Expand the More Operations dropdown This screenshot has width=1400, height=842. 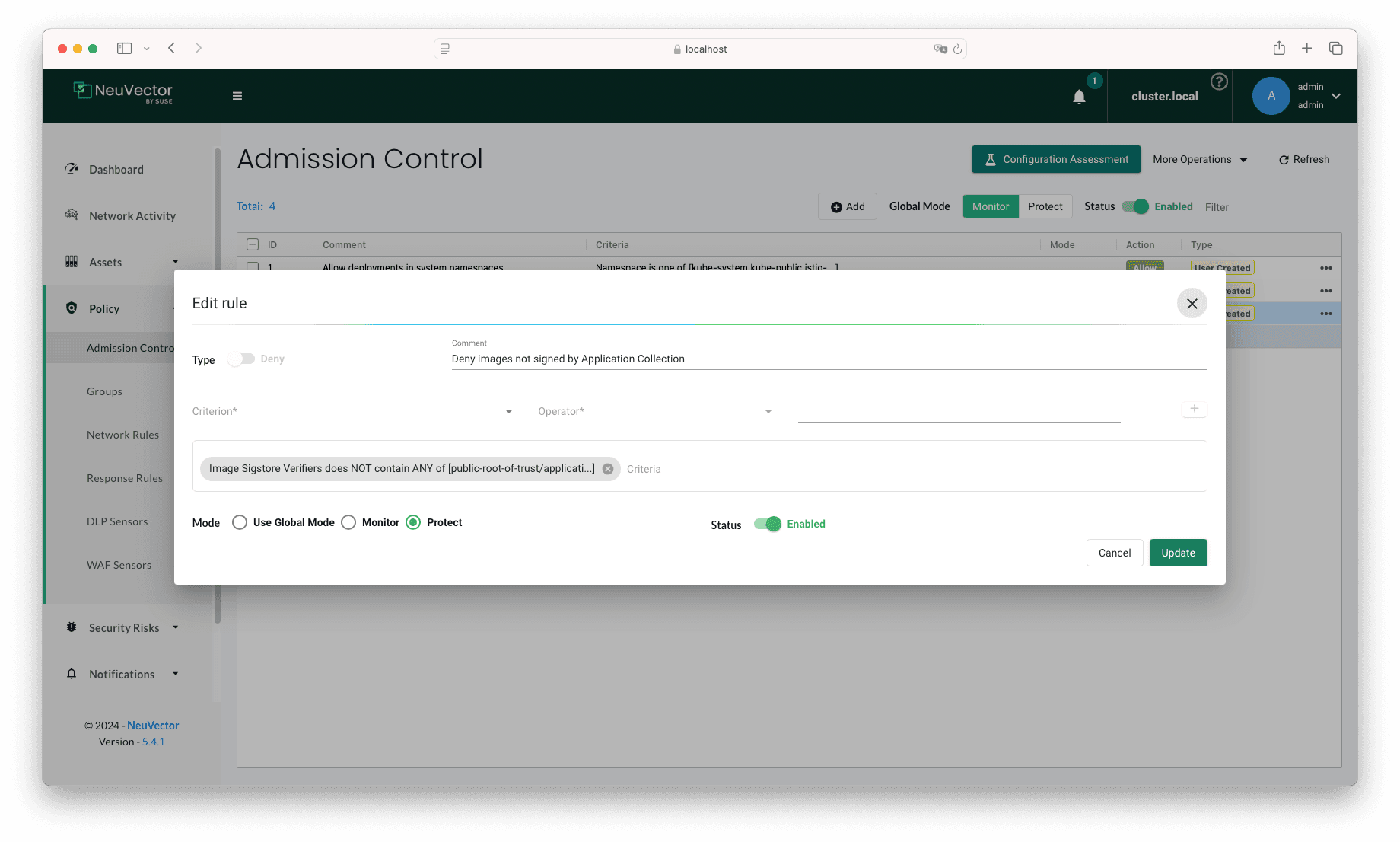pos(1199,159)
